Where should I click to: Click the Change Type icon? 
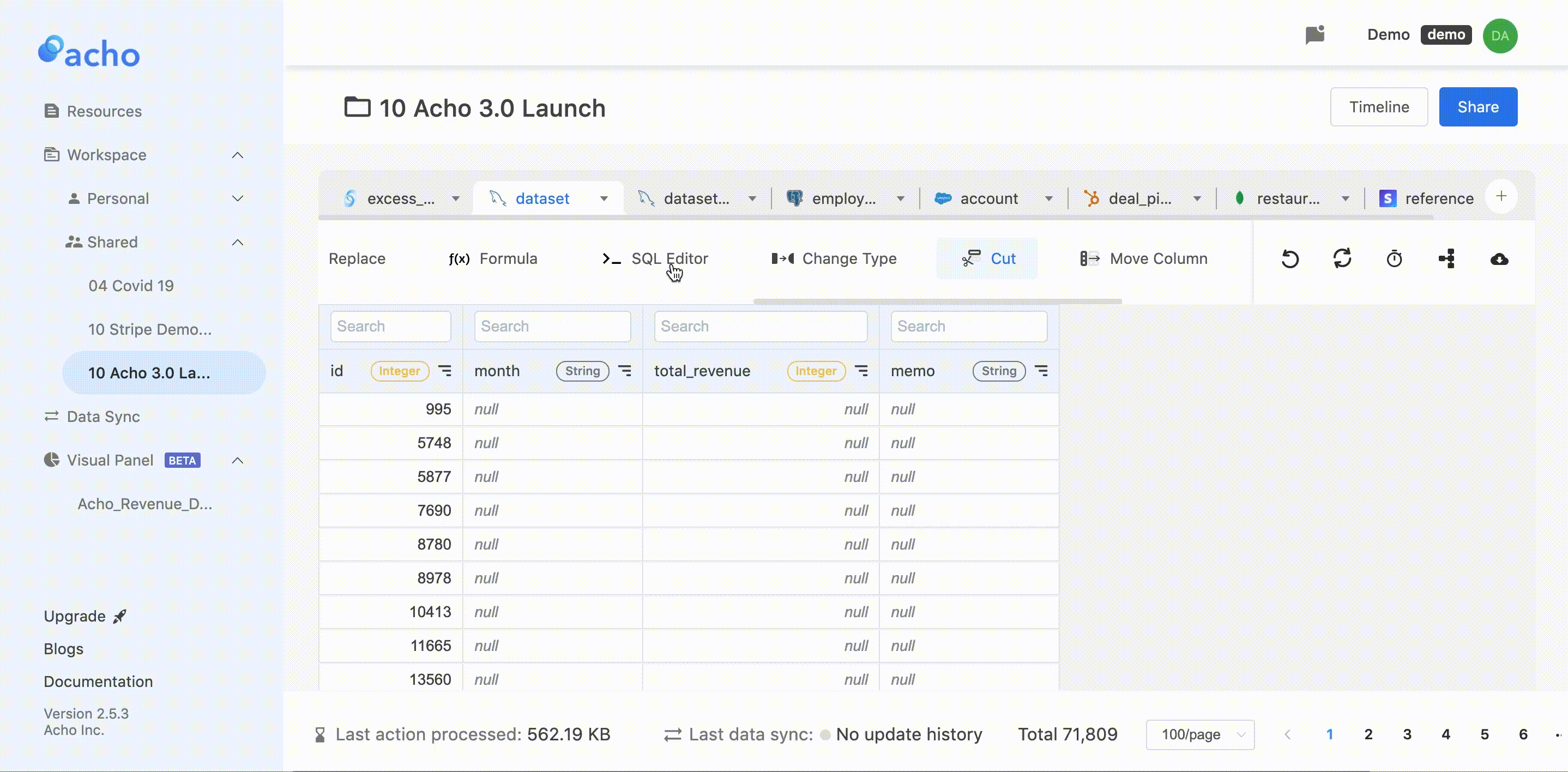[x=783, y=259]
